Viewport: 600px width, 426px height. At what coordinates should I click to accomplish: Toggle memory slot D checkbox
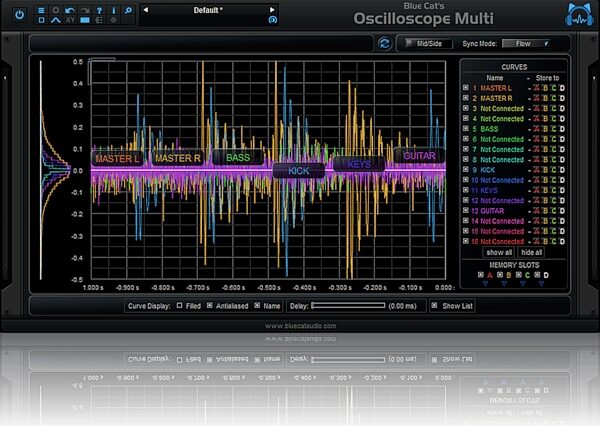pyautogui.click(x=537, y=274)
